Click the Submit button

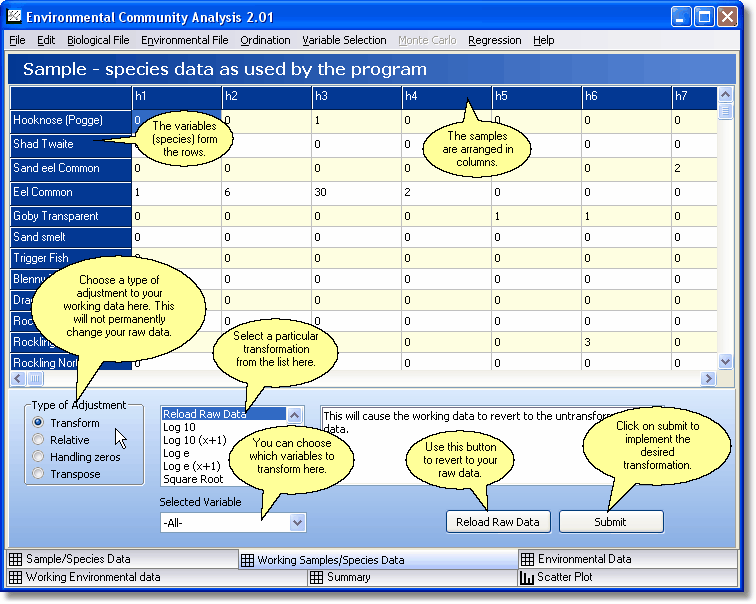coord(611,522)
